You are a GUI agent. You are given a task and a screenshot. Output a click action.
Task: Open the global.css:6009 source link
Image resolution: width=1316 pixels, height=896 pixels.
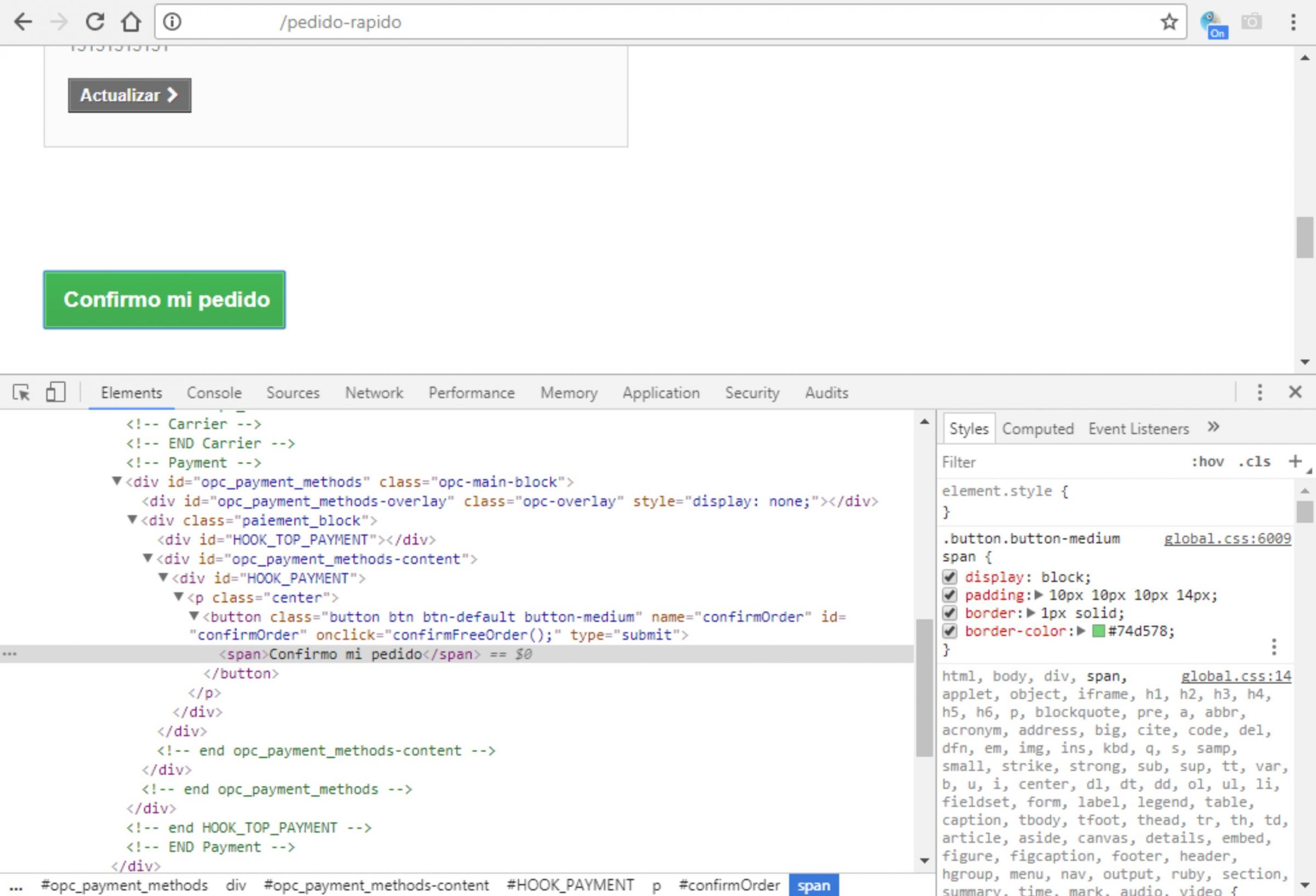pyautogui.click(x=1227, y=538)
